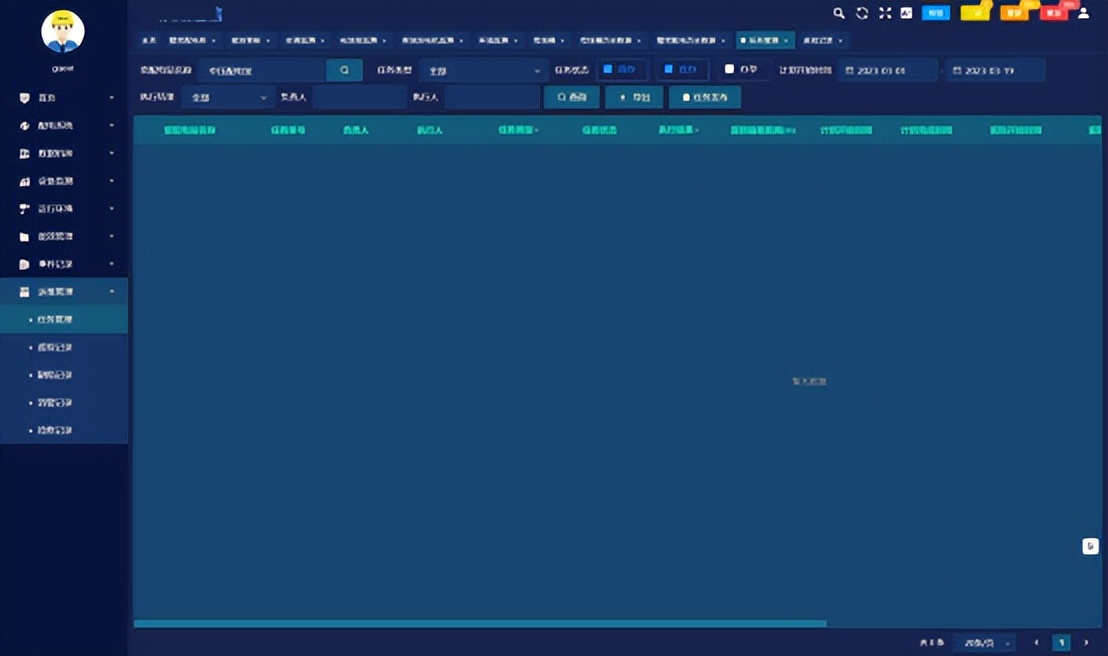Click the export button next to query

coord(634,97)
